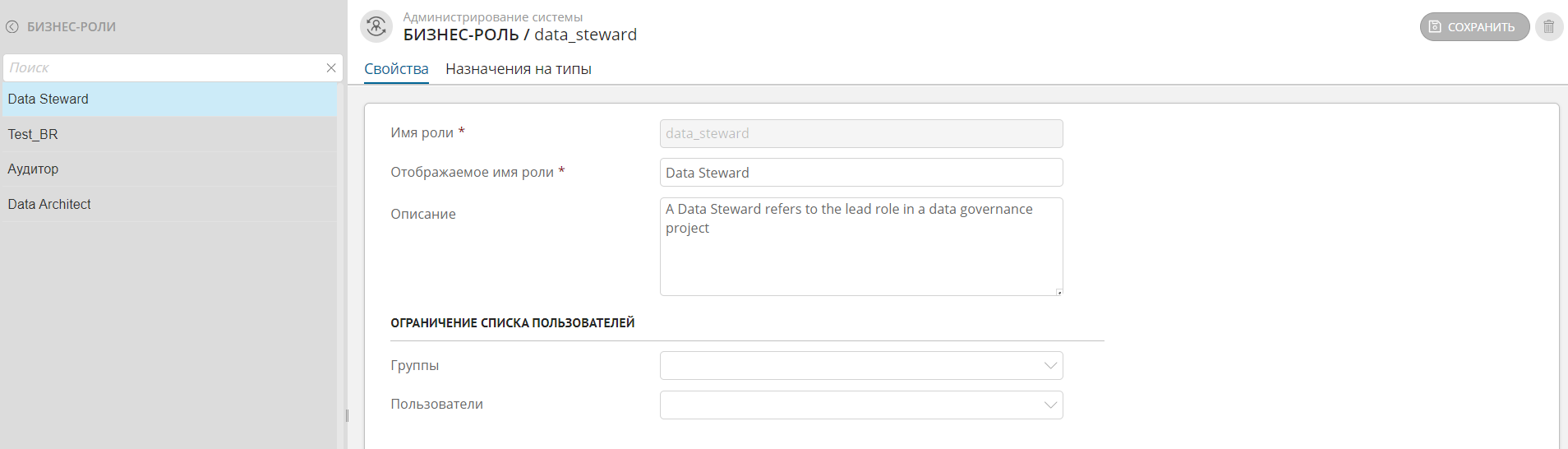The height and width of the screenshot is (449, 1568).
Task: Click the БИЗНЕС-РОЛИ back link
Action: click(x=71, y=27)
